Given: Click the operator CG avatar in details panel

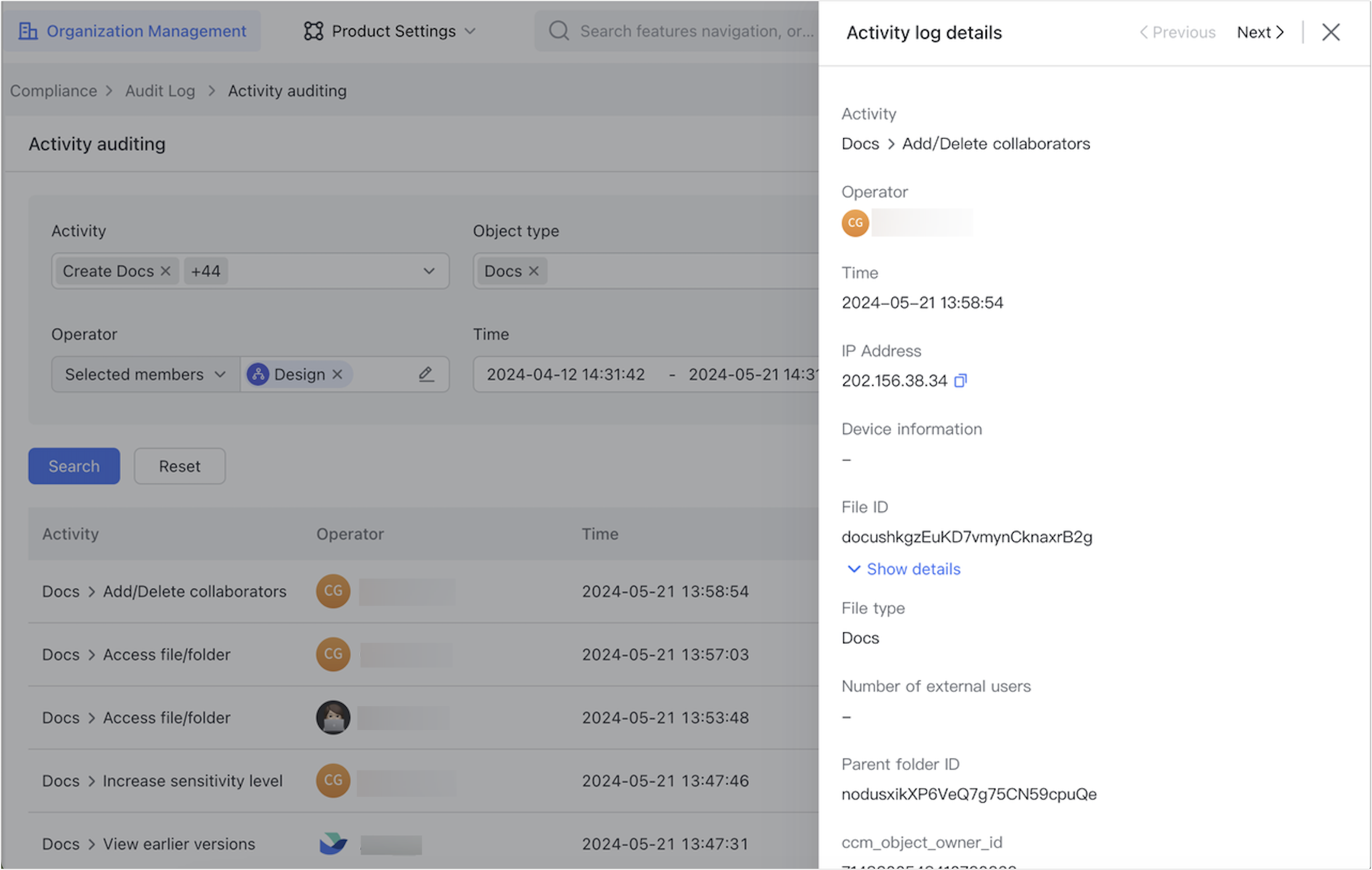Looking at the screenshot, I should pyautogui.click(x=855, y=222).
